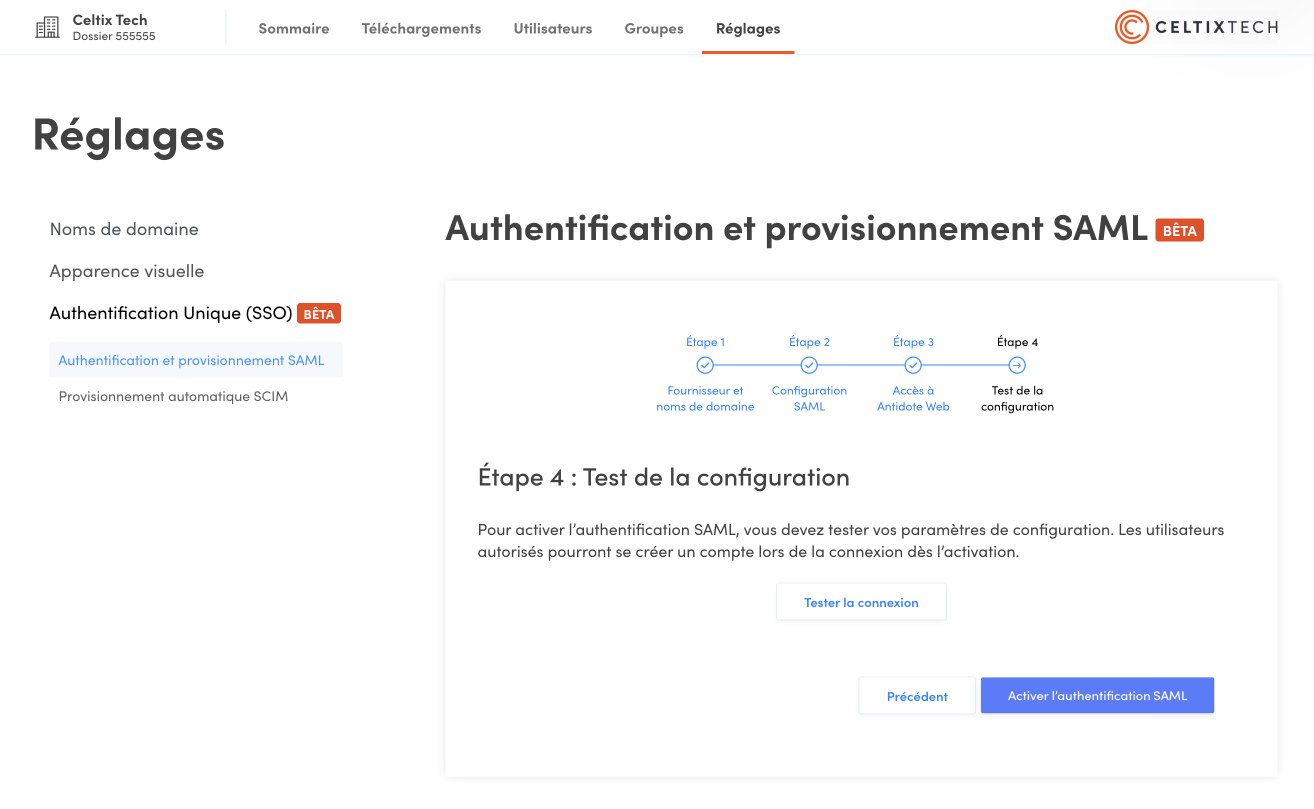Switch to the Utilisateurs tab
1314x809 pixels.
point(553,29)
